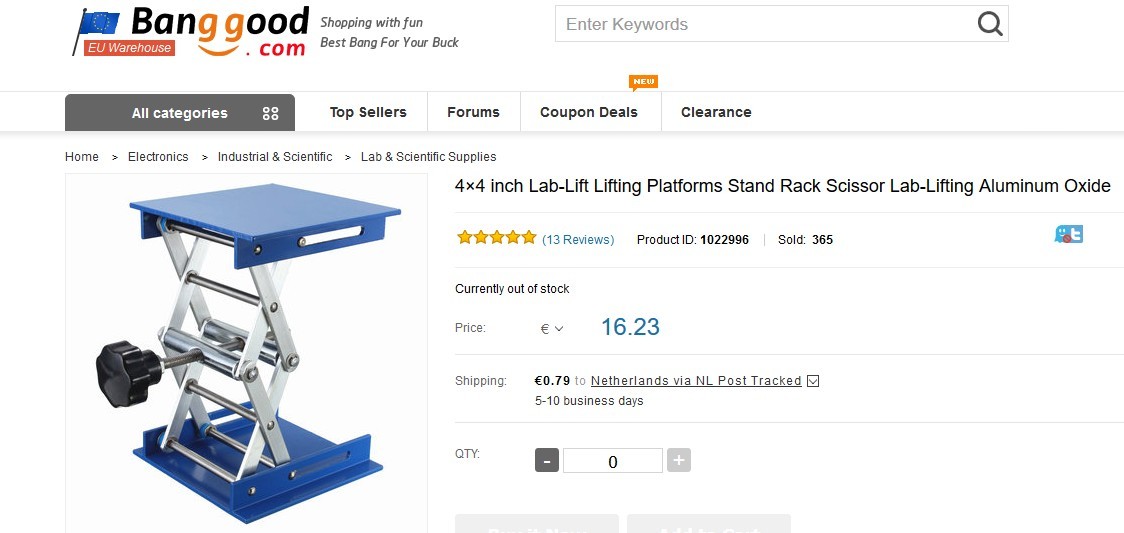Decrease quantity with the minus button
Screen dimensions: 1124x533
pos(547,460)
